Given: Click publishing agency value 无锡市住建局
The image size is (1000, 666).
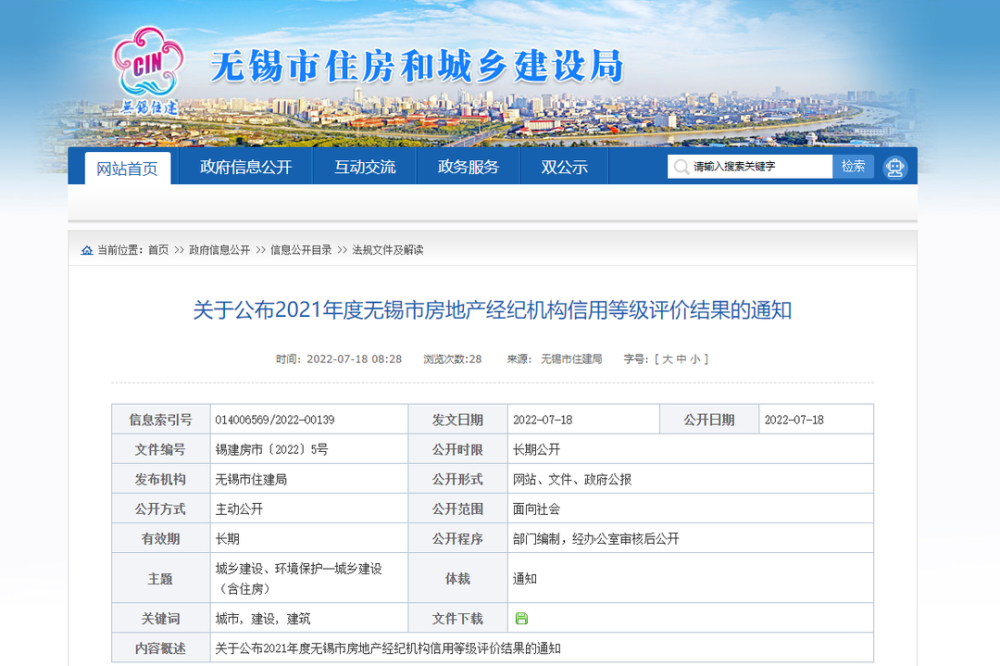Looking at the screenshot, I should (x=251, y=480).
